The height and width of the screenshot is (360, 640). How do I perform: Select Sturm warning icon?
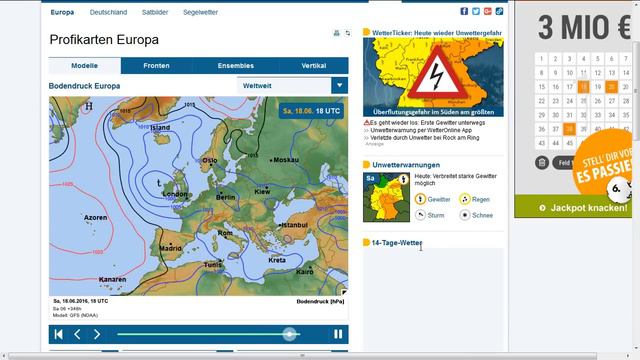(x=420, y=215)
